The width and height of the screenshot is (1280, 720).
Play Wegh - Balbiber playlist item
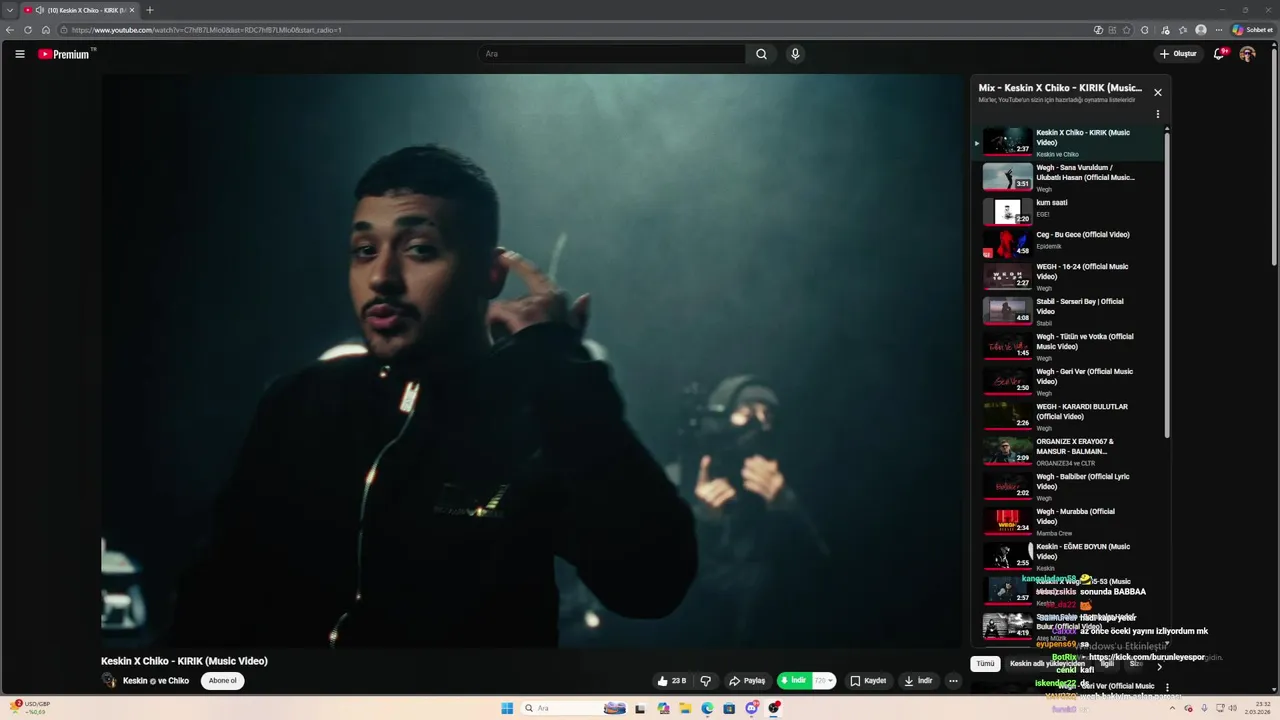coord(1068,486)
